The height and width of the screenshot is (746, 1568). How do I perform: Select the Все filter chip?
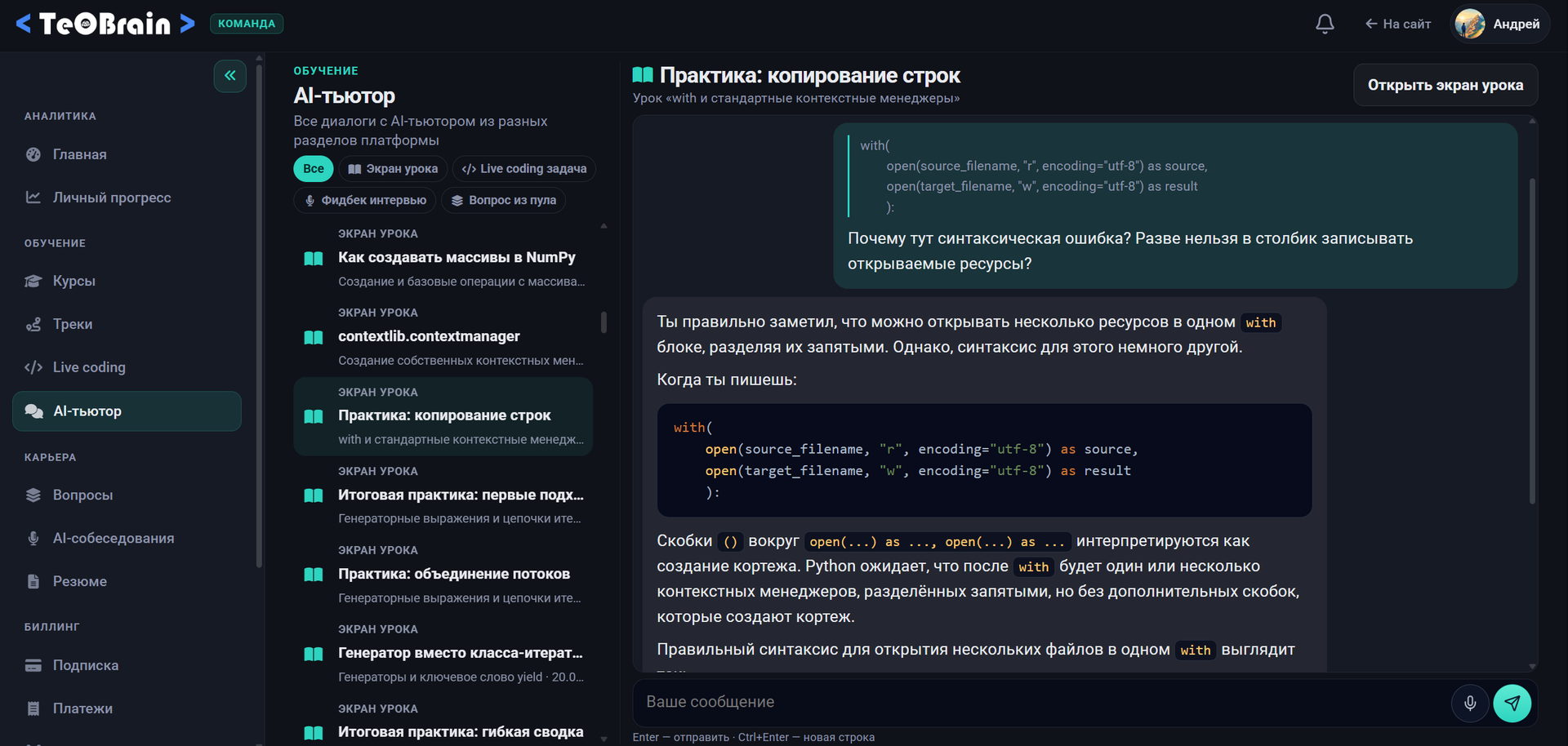[x=314, y=169]
